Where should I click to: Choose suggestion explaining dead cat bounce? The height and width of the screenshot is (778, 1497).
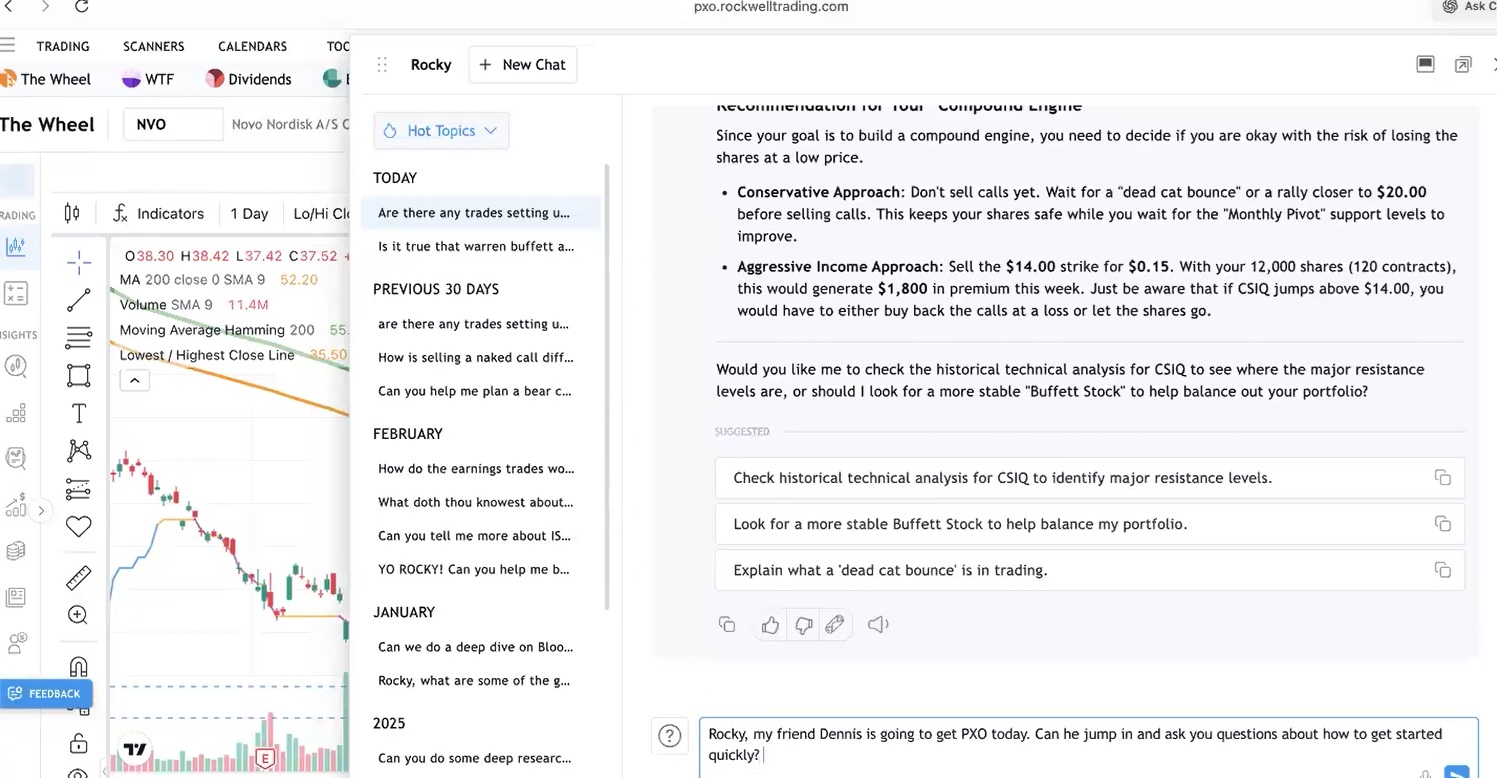pyautogui.click(x=1090, y=570)
